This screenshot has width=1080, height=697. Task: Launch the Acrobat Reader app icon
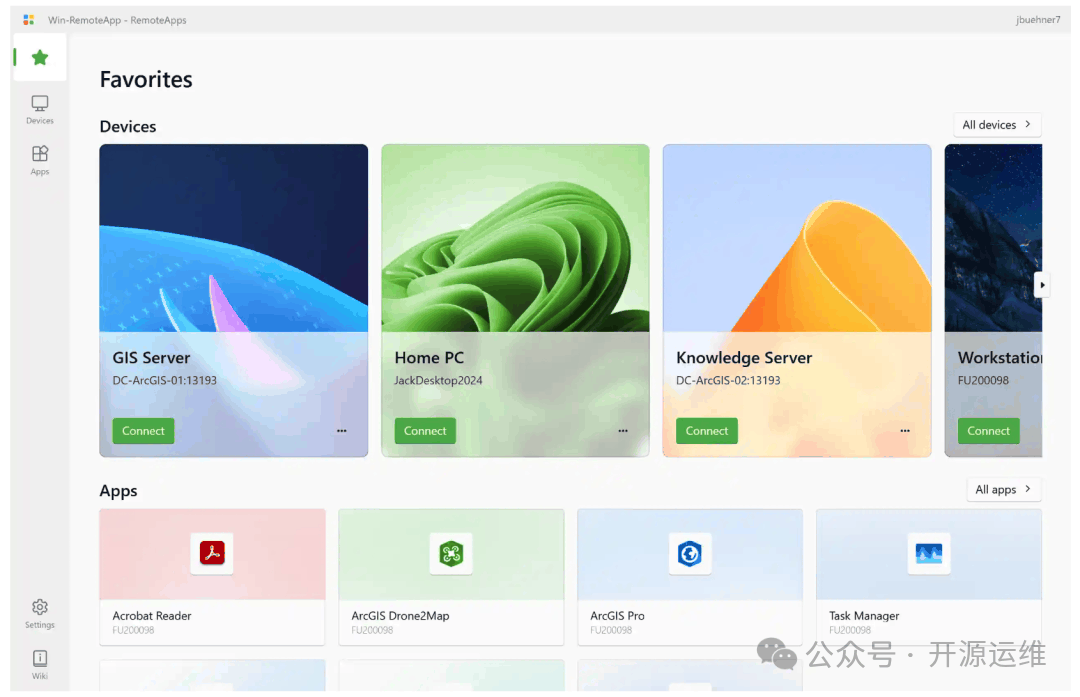click(x=212, y=553)
